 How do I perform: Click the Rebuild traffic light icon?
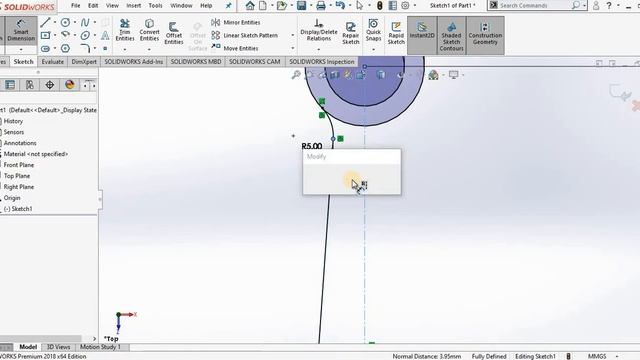pyautogui.click(x=380, y=6)
